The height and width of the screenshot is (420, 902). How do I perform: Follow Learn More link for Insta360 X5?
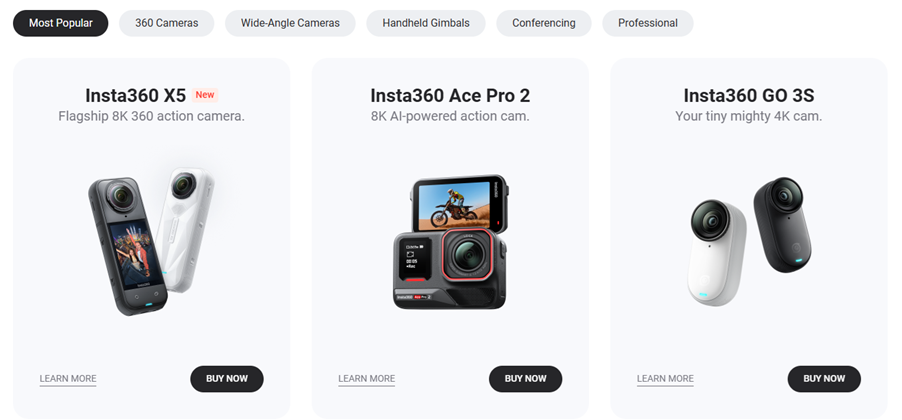pyautogui.click(x=68, y=379)
